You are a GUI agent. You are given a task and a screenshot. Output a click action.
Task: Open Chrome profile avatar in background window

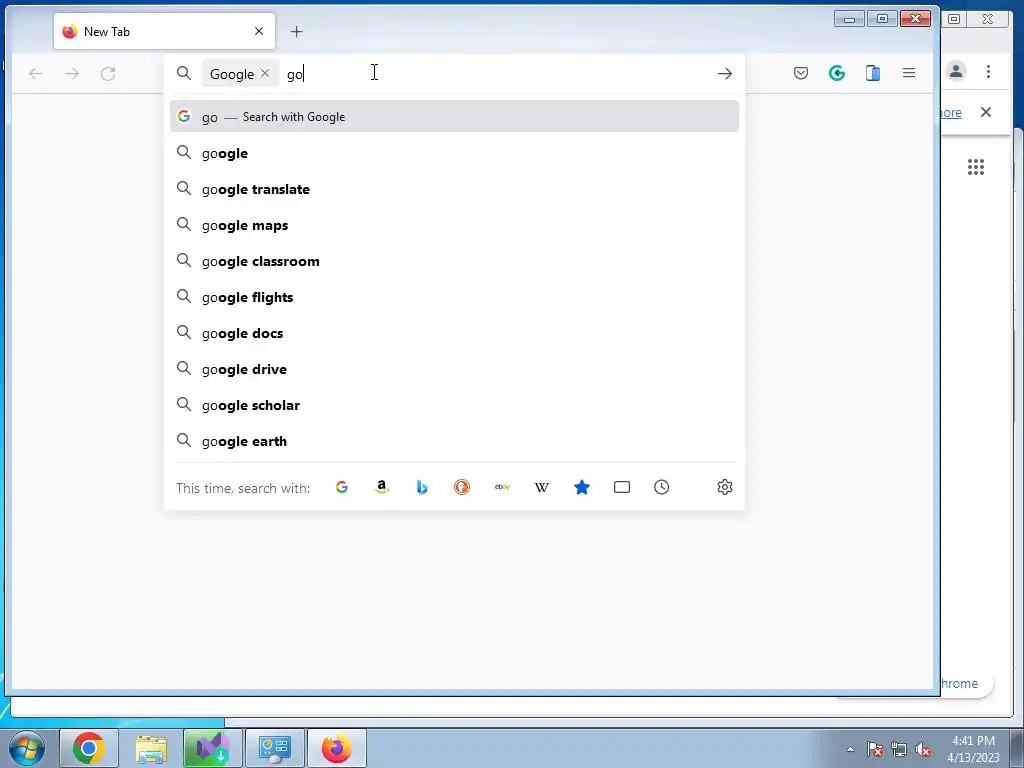955,71
